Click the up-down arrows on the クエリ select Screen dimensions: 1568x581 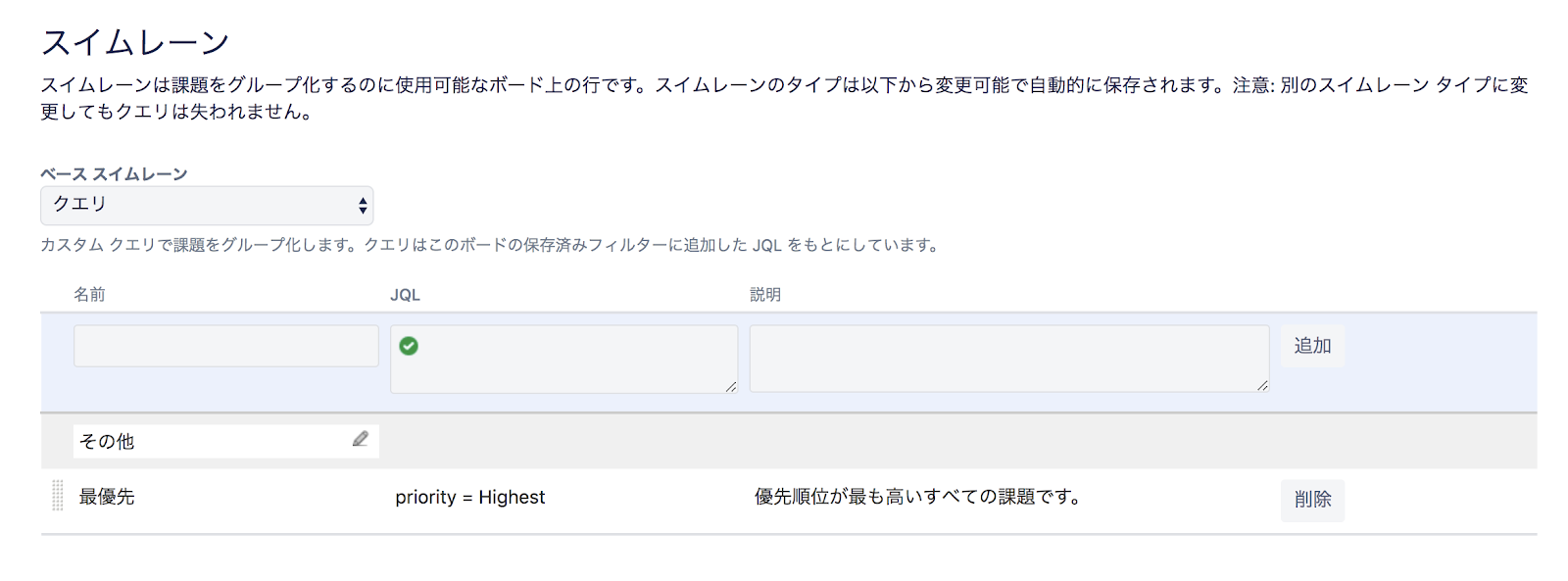[363, 205]
